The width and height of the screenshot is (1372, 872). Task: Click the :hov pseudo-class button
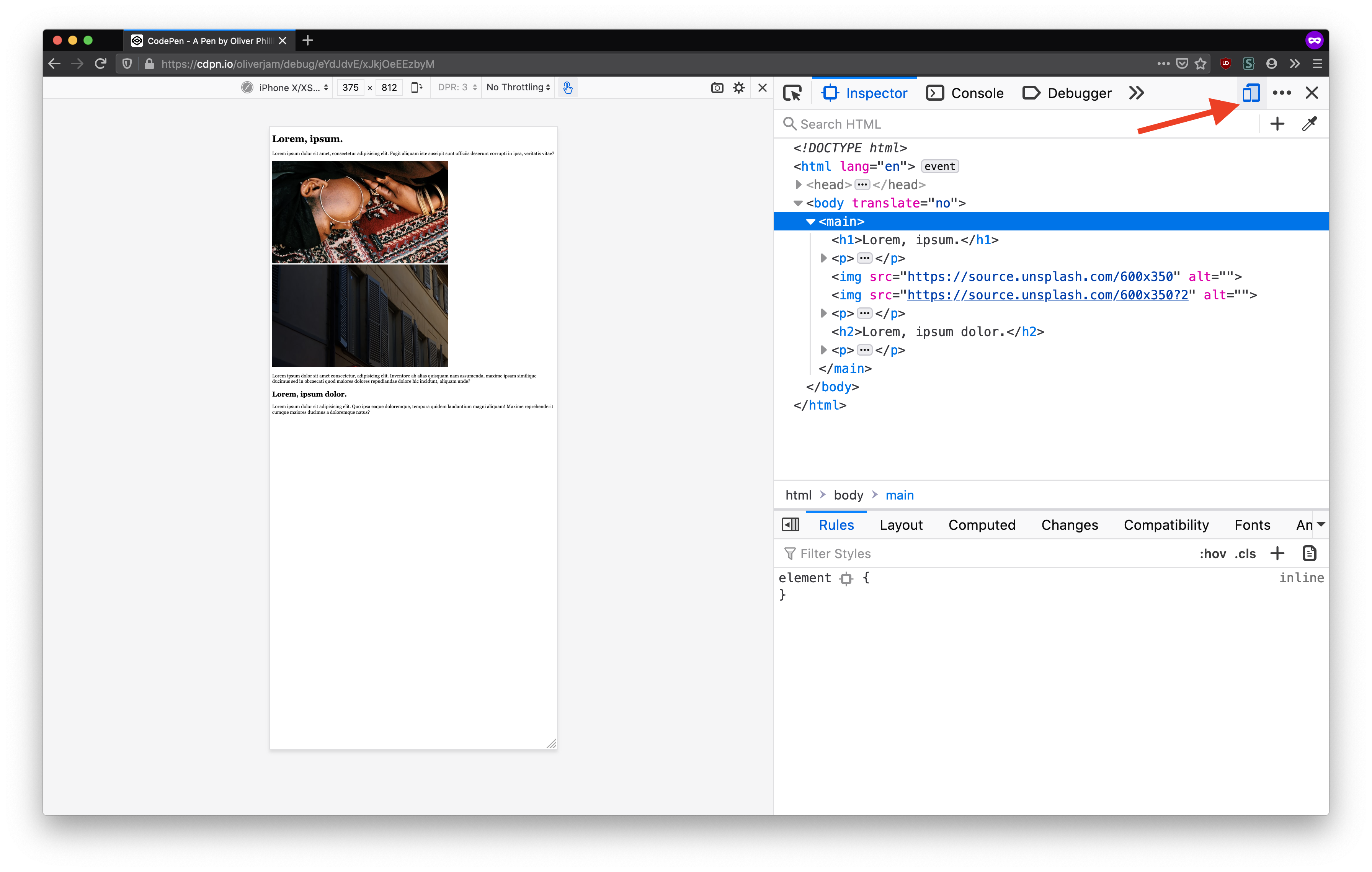pyautogui.click(x=1212, y=554)
